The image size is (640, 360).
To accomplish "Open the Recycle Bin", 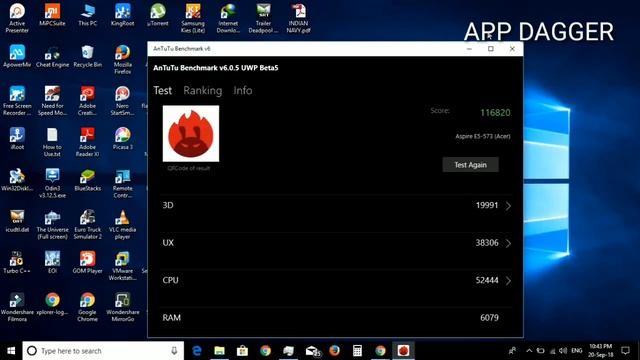I will 88,56.
